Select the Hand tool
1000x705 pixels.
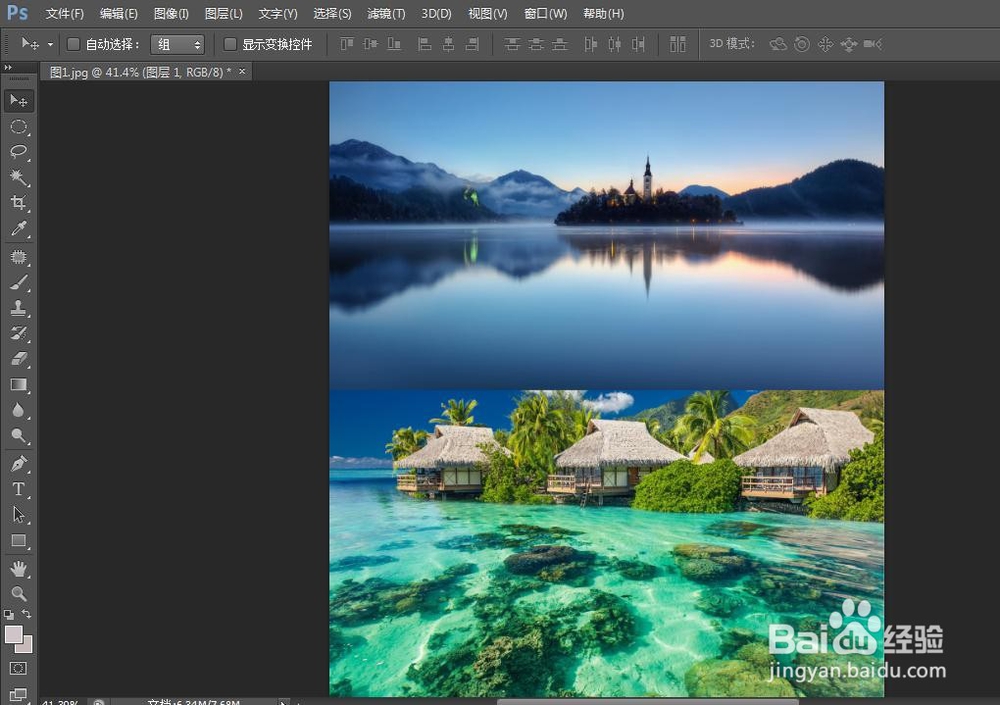[x=18, y=568]
